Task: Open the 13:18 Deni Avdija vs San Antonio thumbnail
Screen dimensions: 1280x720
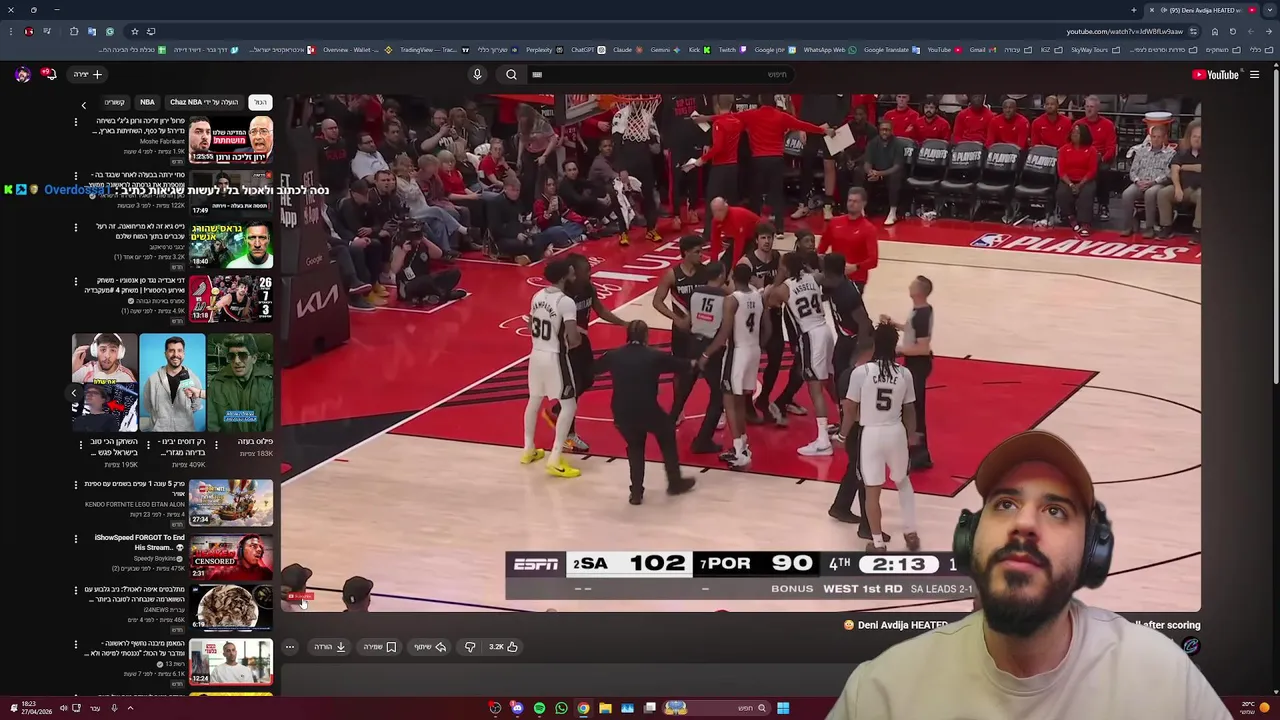Action: click(x=231, y=298)
